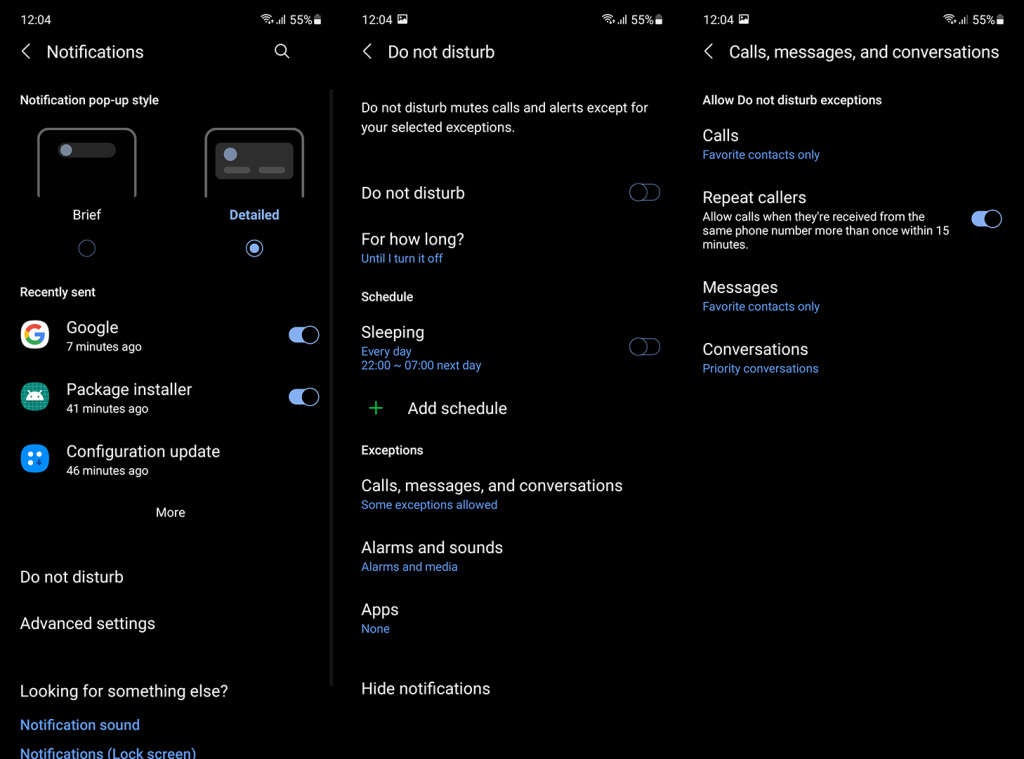The height and width of the screenshot is (759, 1024).
Task: Open Alarms and sounds exceptions
Action: pos(511,557)
